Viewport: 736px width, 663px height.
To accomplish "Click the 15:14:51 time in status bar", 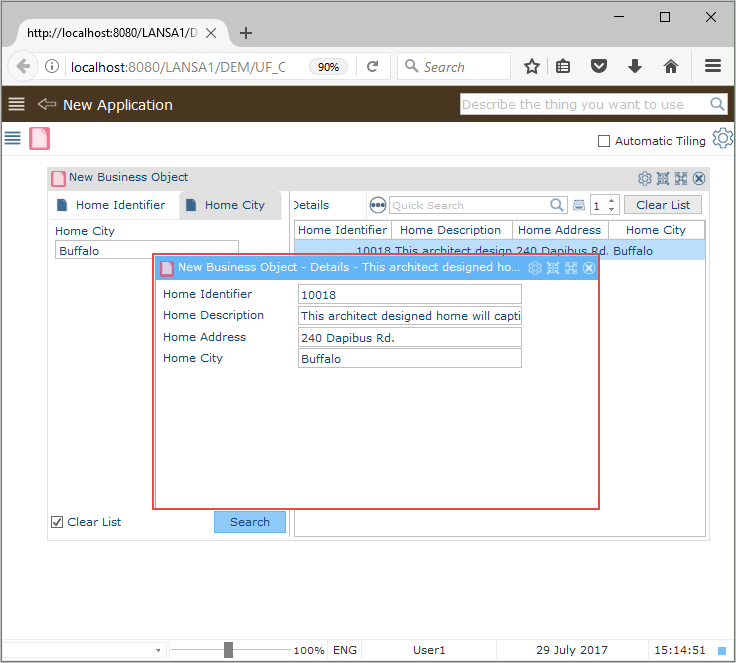I will point(680,650).
